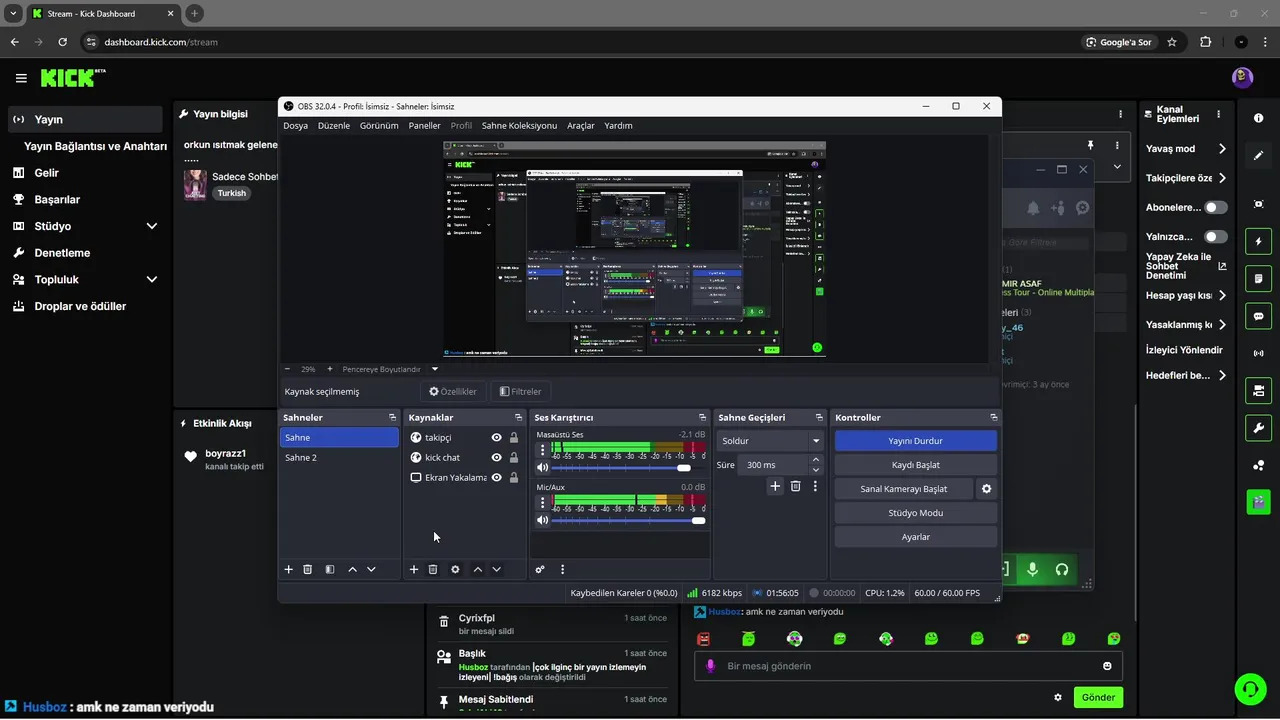Open source properties gear in Kaynaklar panel

[455, 569]
